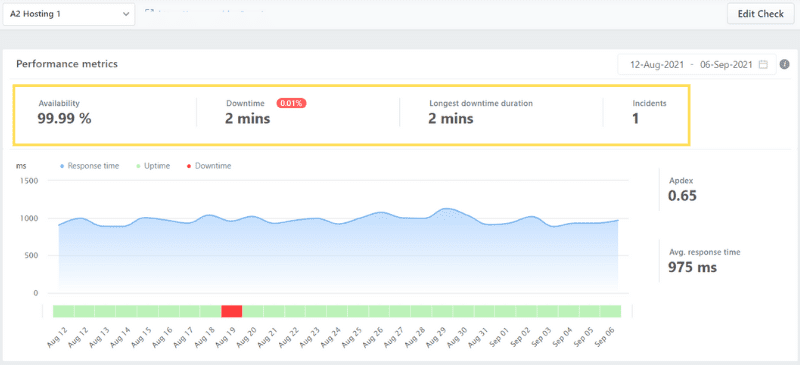
Task: Toggle Downtime legend series
Action: pyautogui.click(x=209, y=166)
